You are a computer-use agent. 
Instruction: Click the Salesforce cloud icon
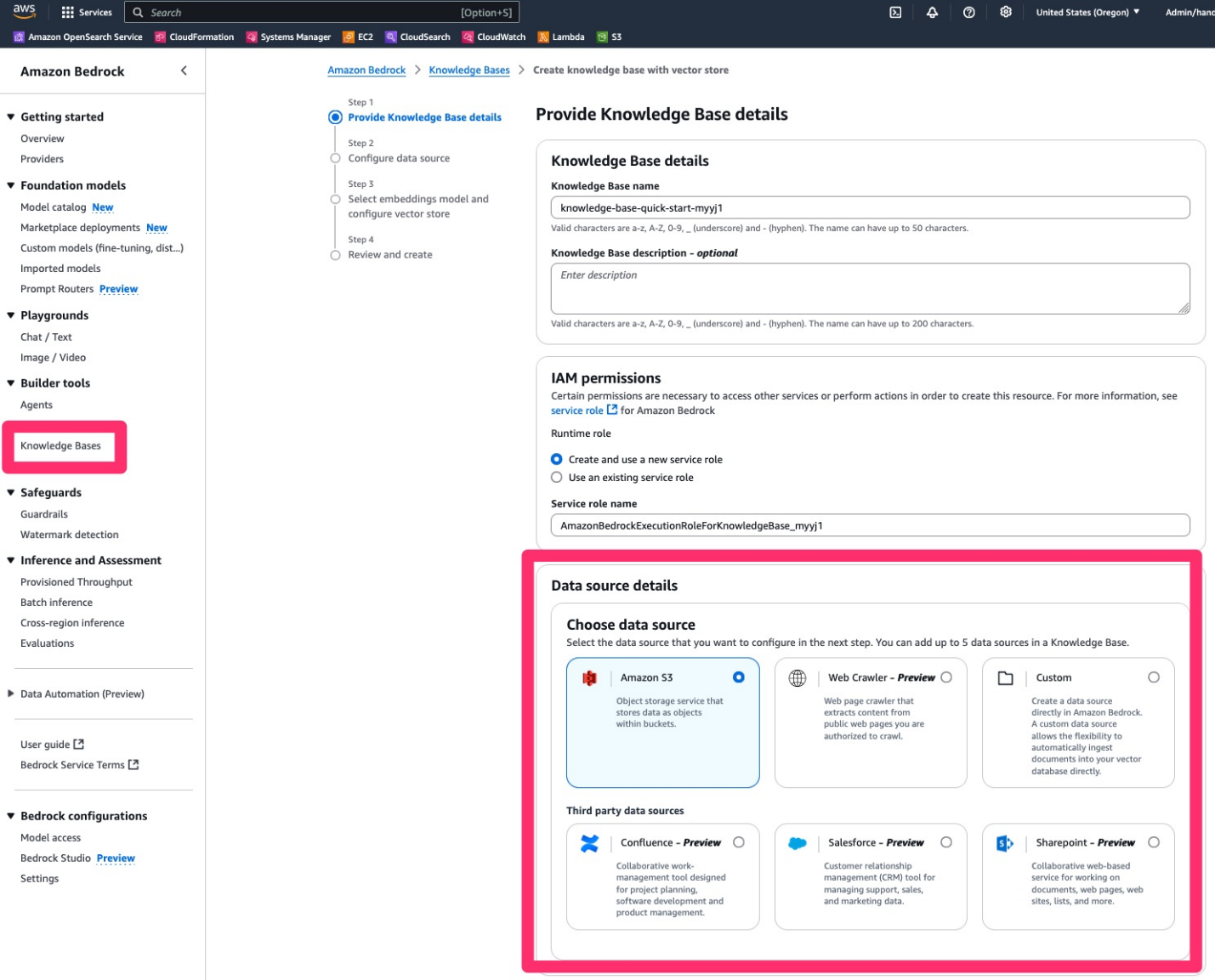point(798,843)
